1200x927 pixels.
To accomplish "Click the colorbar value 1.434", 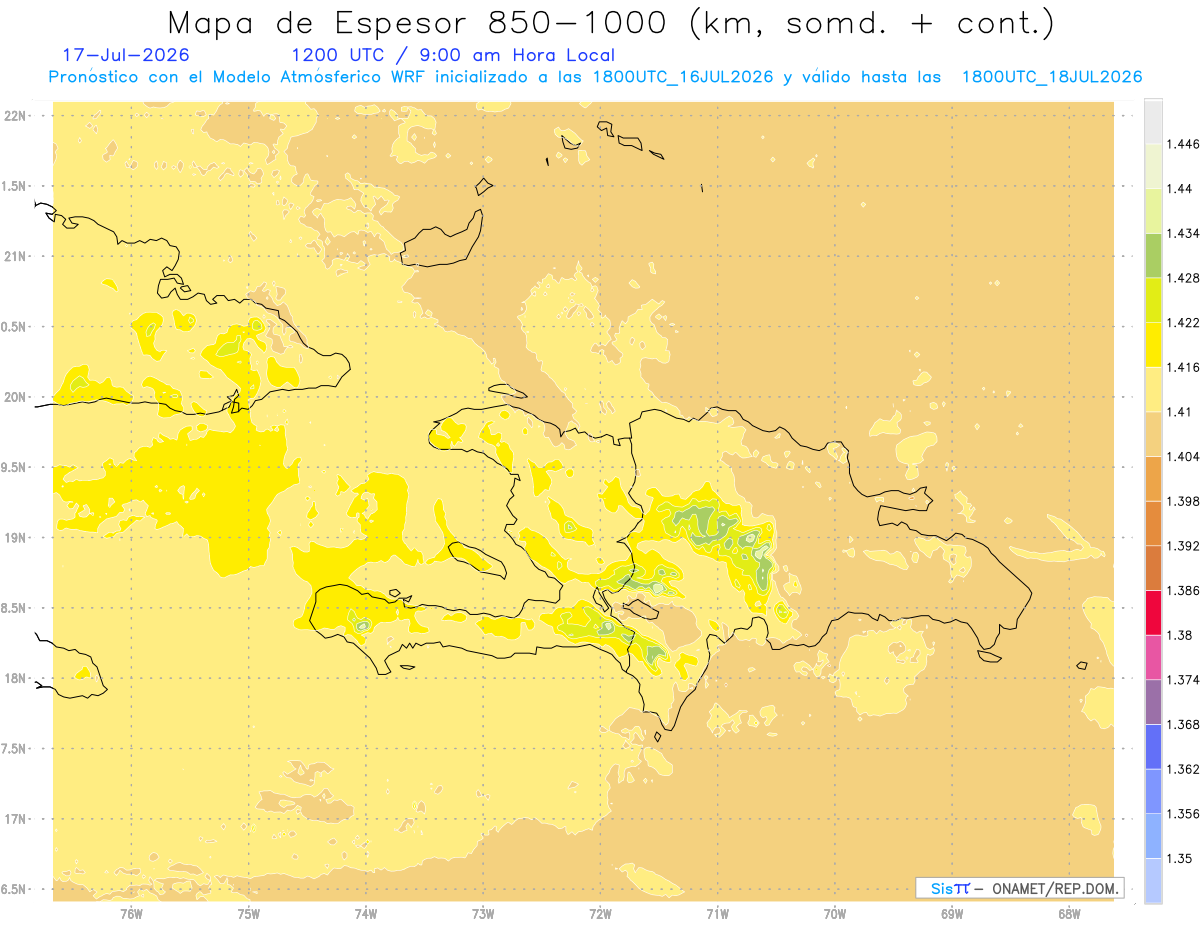I will 1183,233.
